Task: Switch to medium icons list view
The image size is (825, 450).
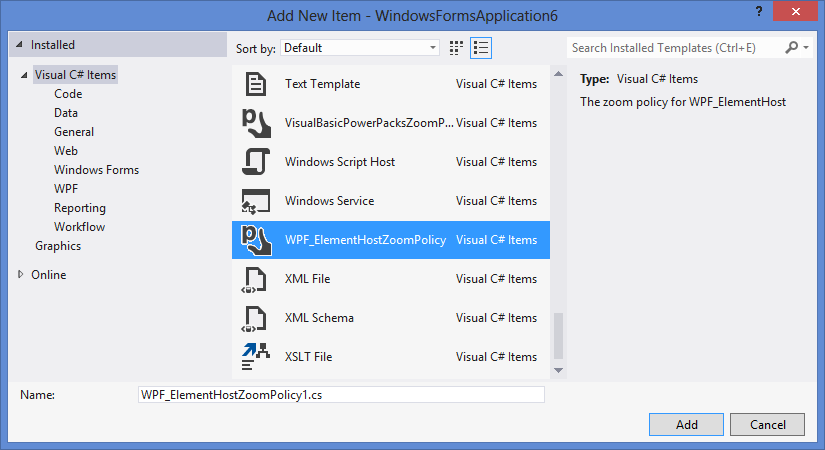Action: [481, 47]
